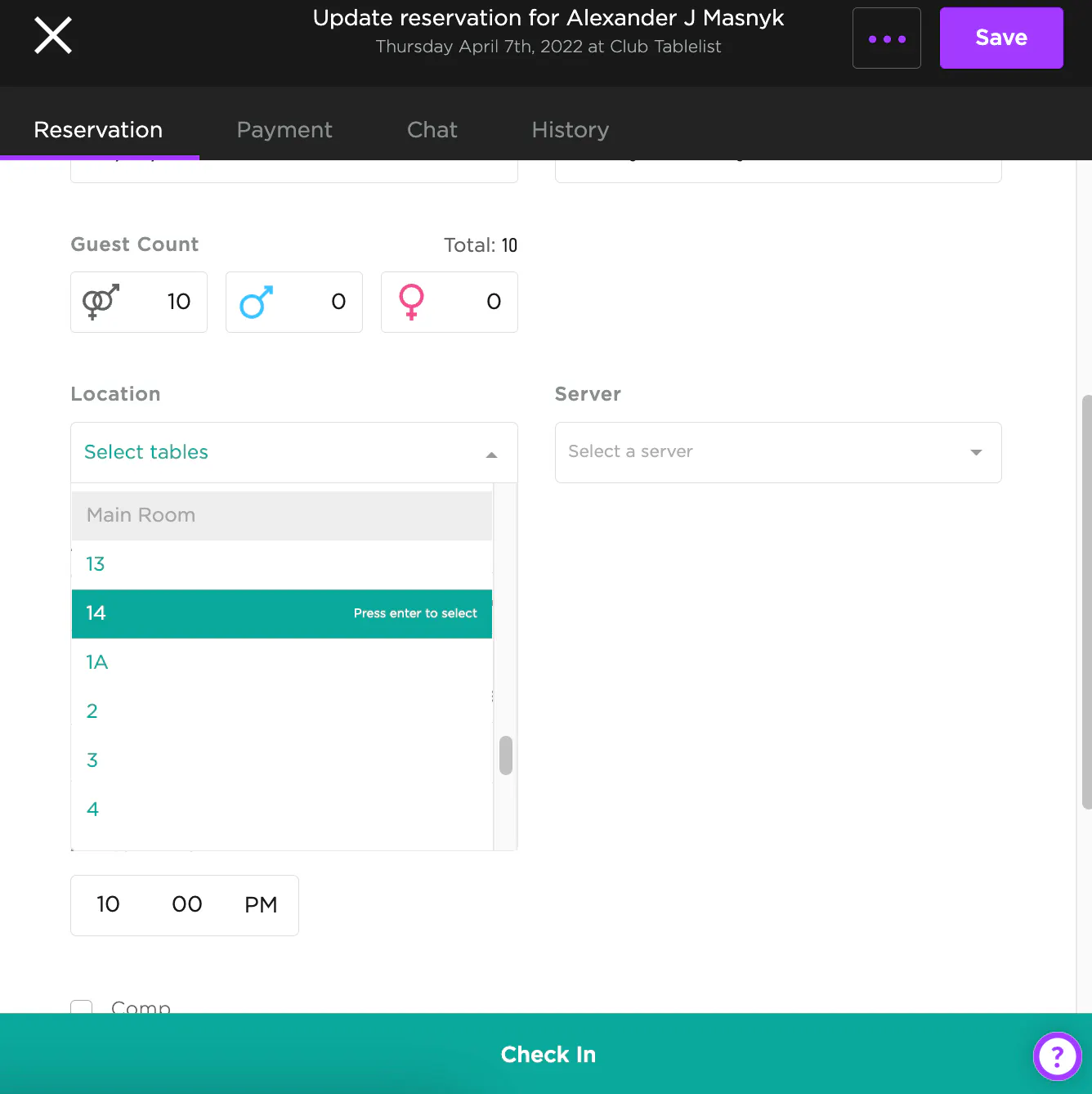Screen dimensions: 1092x1094
Task: Click the female guest count icon
Action: tap(411, 302)
